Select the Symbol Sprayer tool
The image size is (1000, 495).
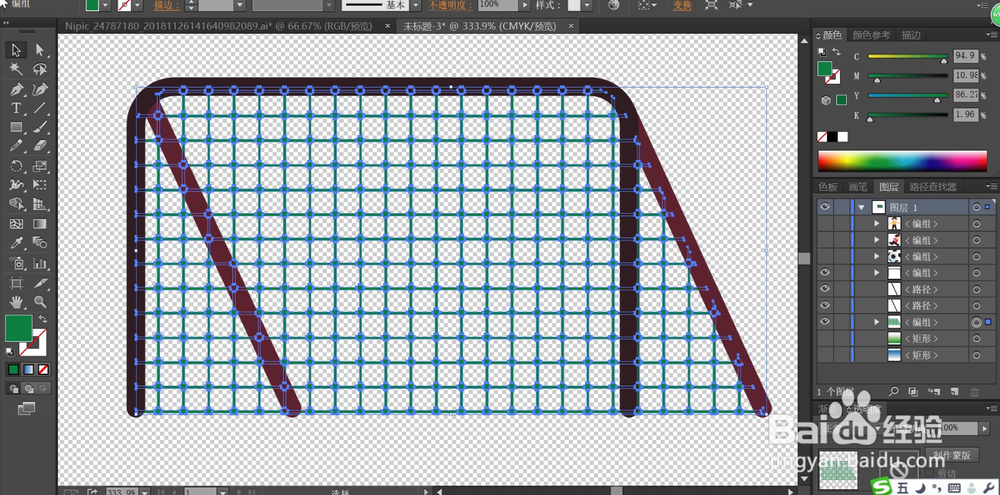coord(17,263)
